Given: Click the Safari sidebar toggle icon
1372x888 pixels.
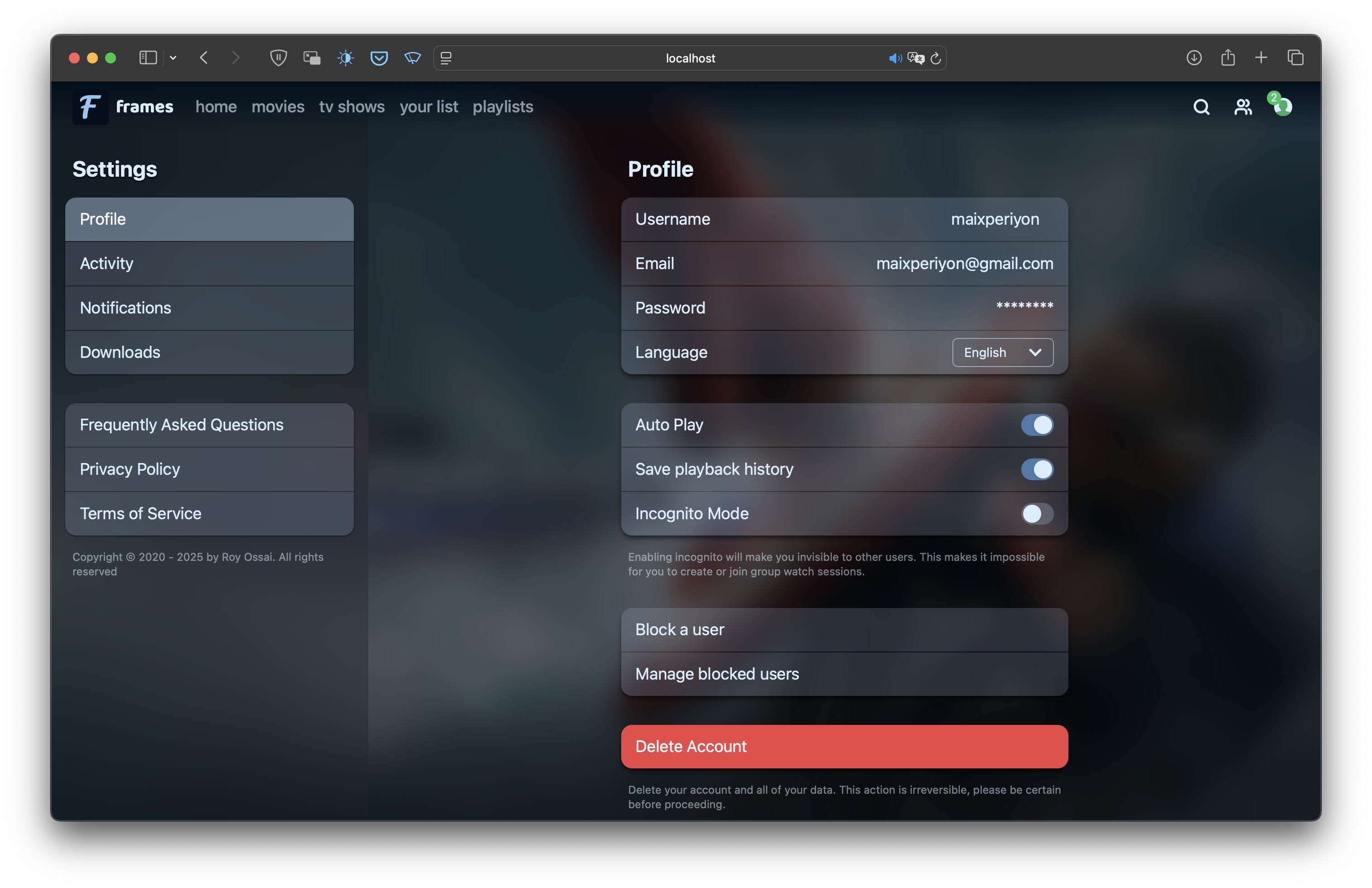Looking at the screenshot, I should (x=148, y=58).
